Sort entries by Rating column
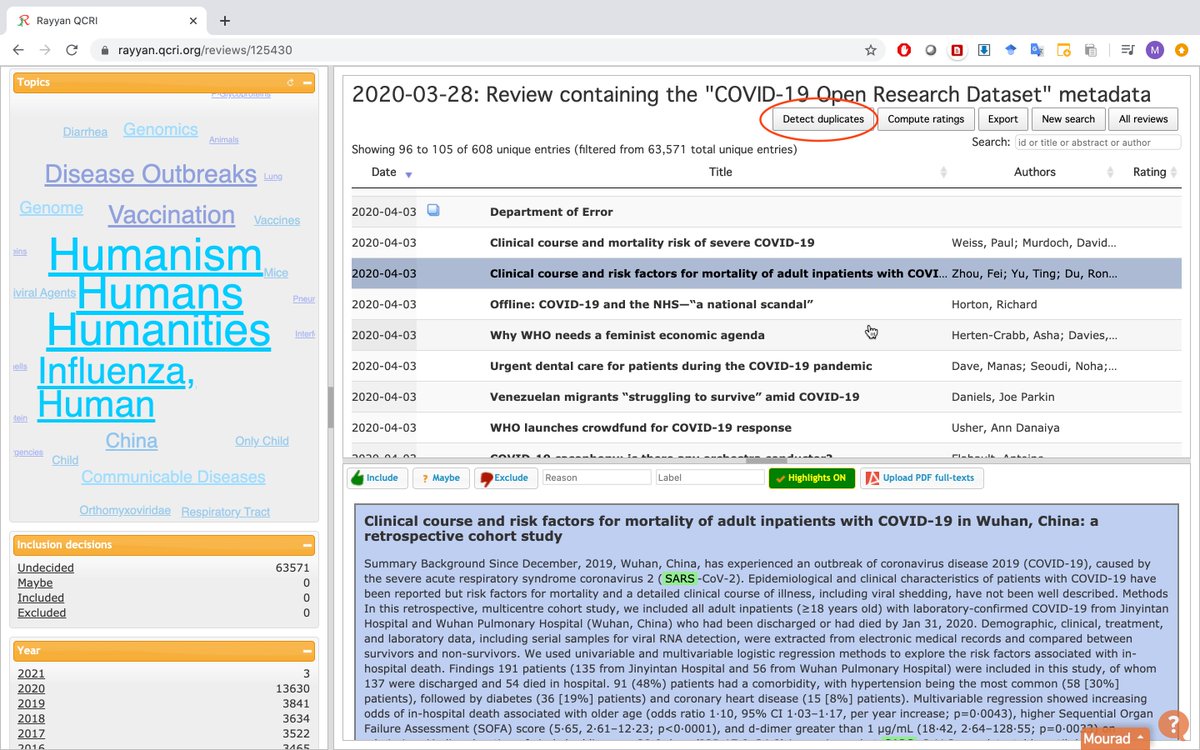1200x750 pixels. click(x=1149, y=172)
